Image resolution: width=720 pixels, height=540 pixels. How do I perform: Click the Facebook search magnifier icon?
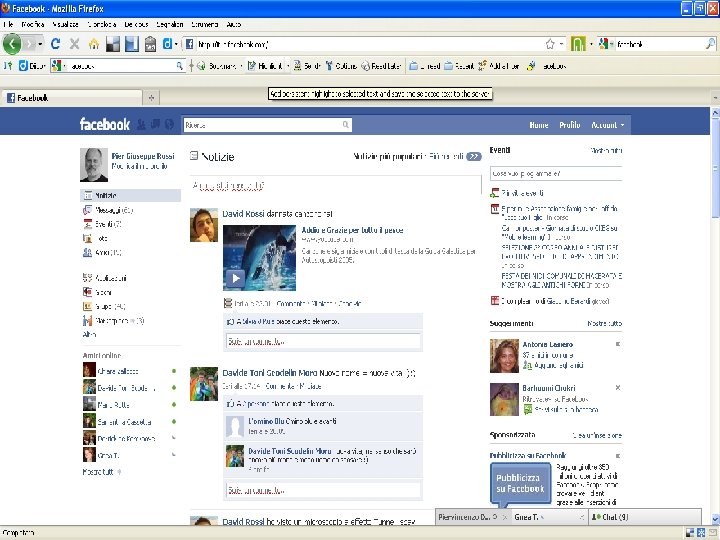pos(345,124)
